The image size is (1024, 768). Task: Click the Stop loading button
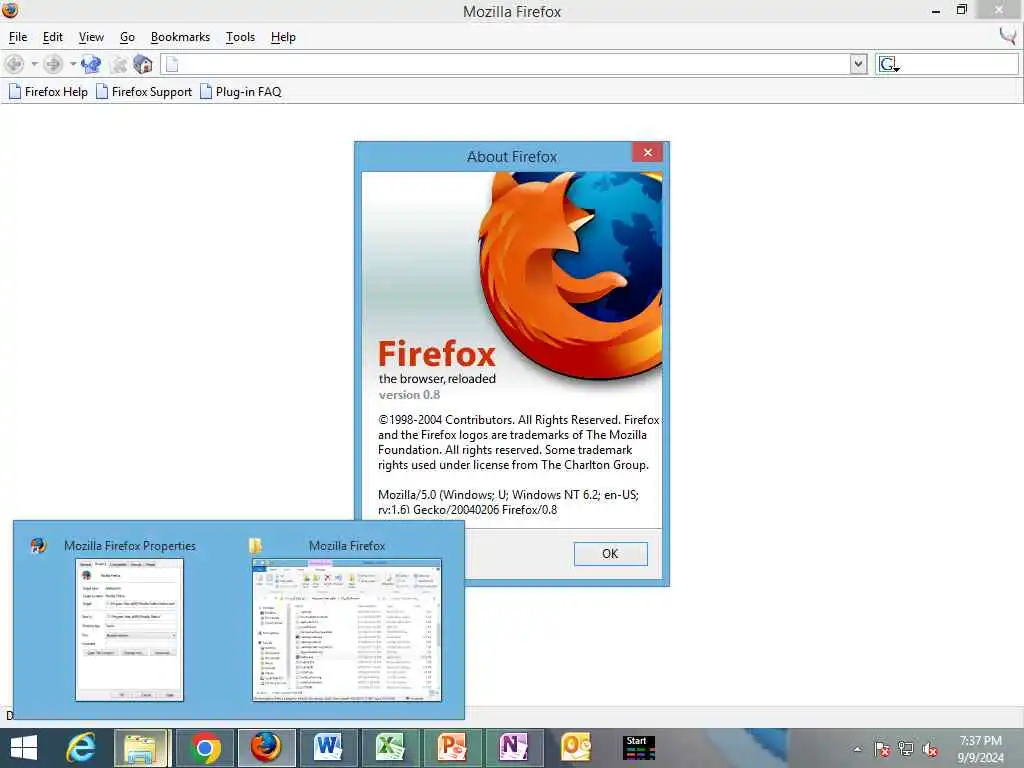pos(118,64)
